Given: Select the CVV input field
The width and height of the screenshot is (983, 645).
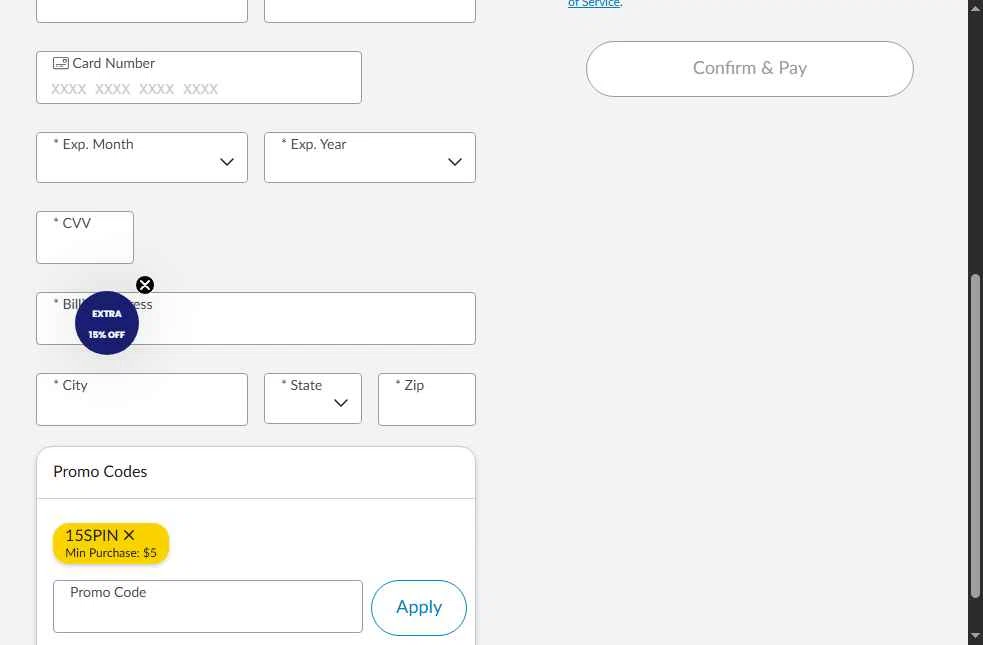Looking at the screenshot, I should click(x=85, y=238).
